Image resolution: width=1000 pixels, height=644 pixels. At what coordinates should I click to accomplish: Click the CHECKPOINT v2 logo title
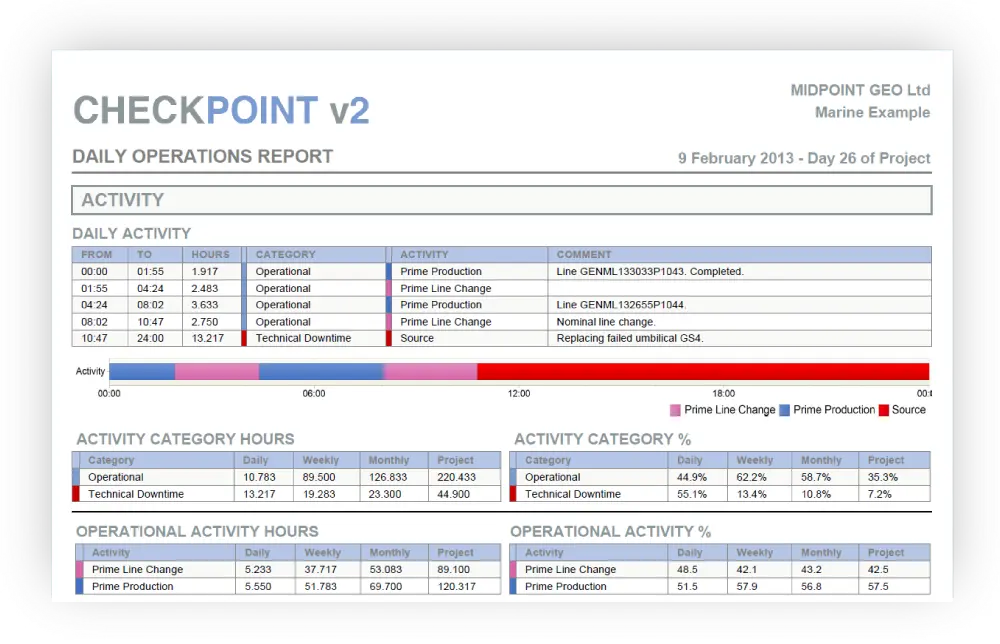pyautogui.click(x=221, y=110)
